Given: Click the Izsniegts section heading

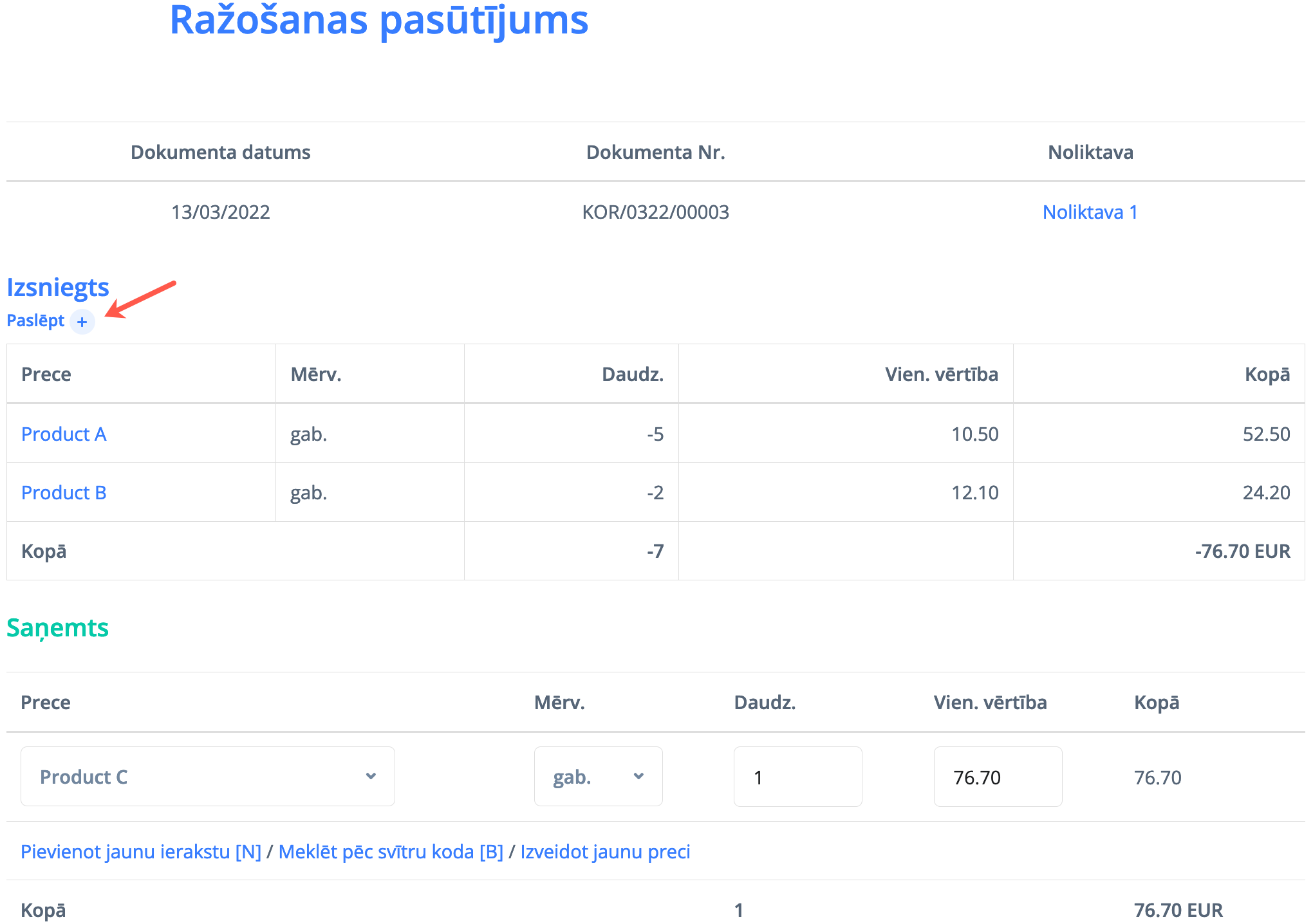Looking at the screenshot, I should coord(58,288).
